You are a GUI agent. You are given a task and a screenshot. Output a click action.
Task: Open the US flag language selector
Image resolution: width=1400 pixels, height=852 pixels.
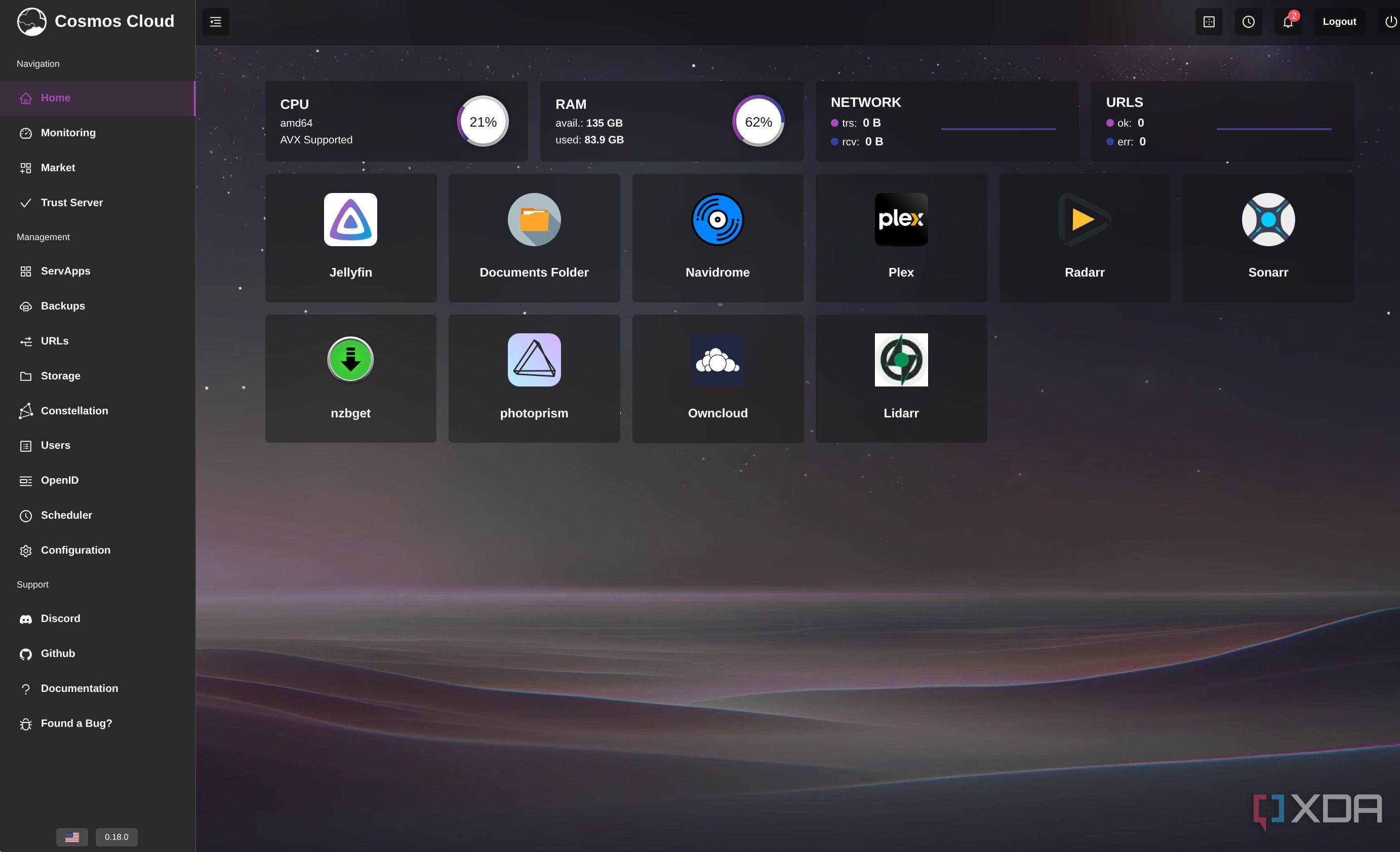[72, 837]
